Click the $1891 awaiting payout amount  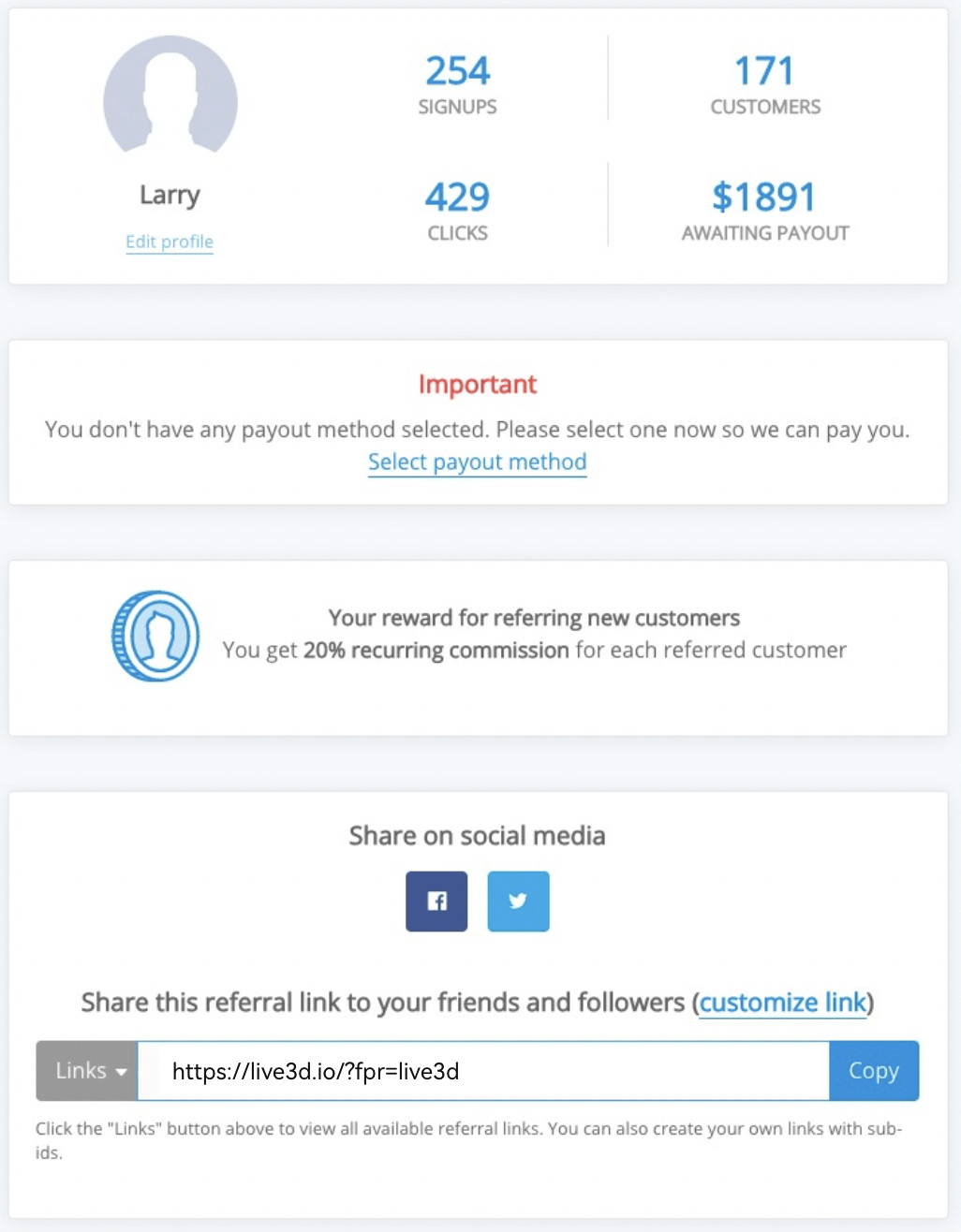tap(764, 197)
